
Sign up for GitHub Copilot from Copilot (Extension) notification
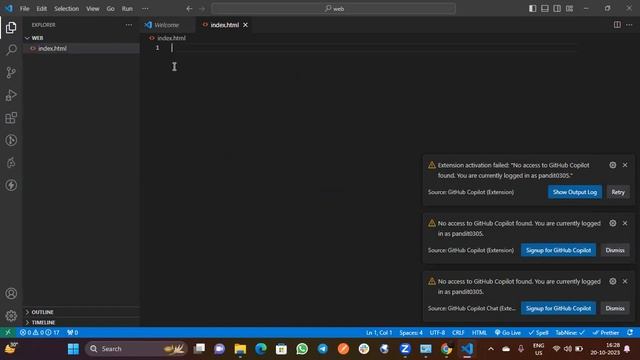(x=558, y=250)
